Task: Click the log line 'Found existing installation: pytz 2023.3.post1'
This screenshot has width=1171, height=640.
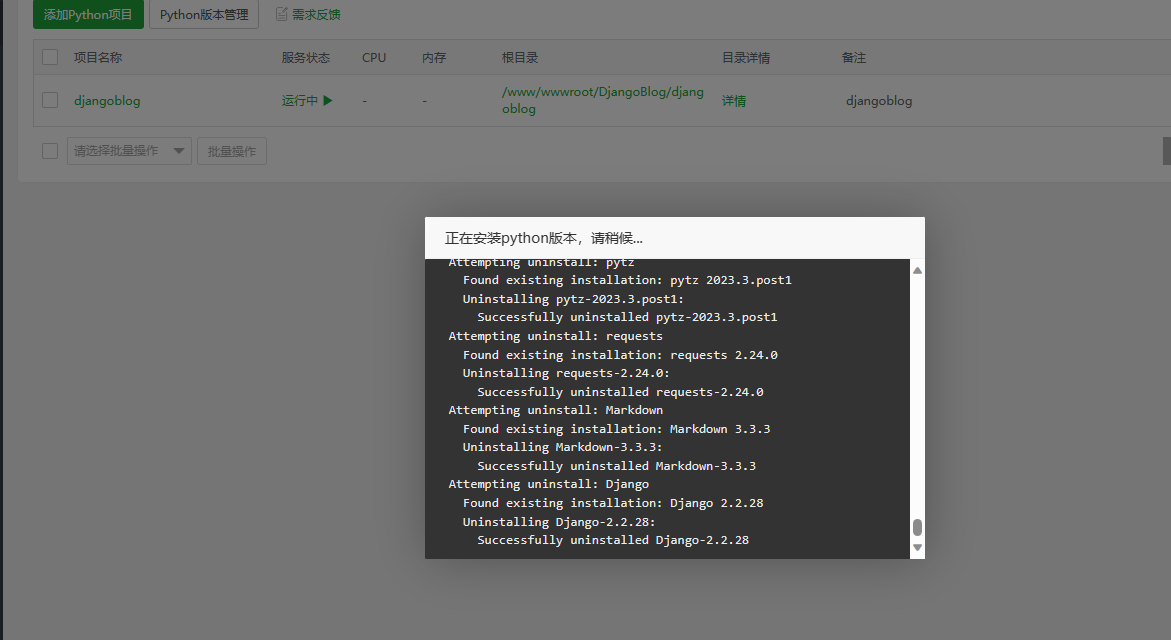Action: tap(627, 280)
